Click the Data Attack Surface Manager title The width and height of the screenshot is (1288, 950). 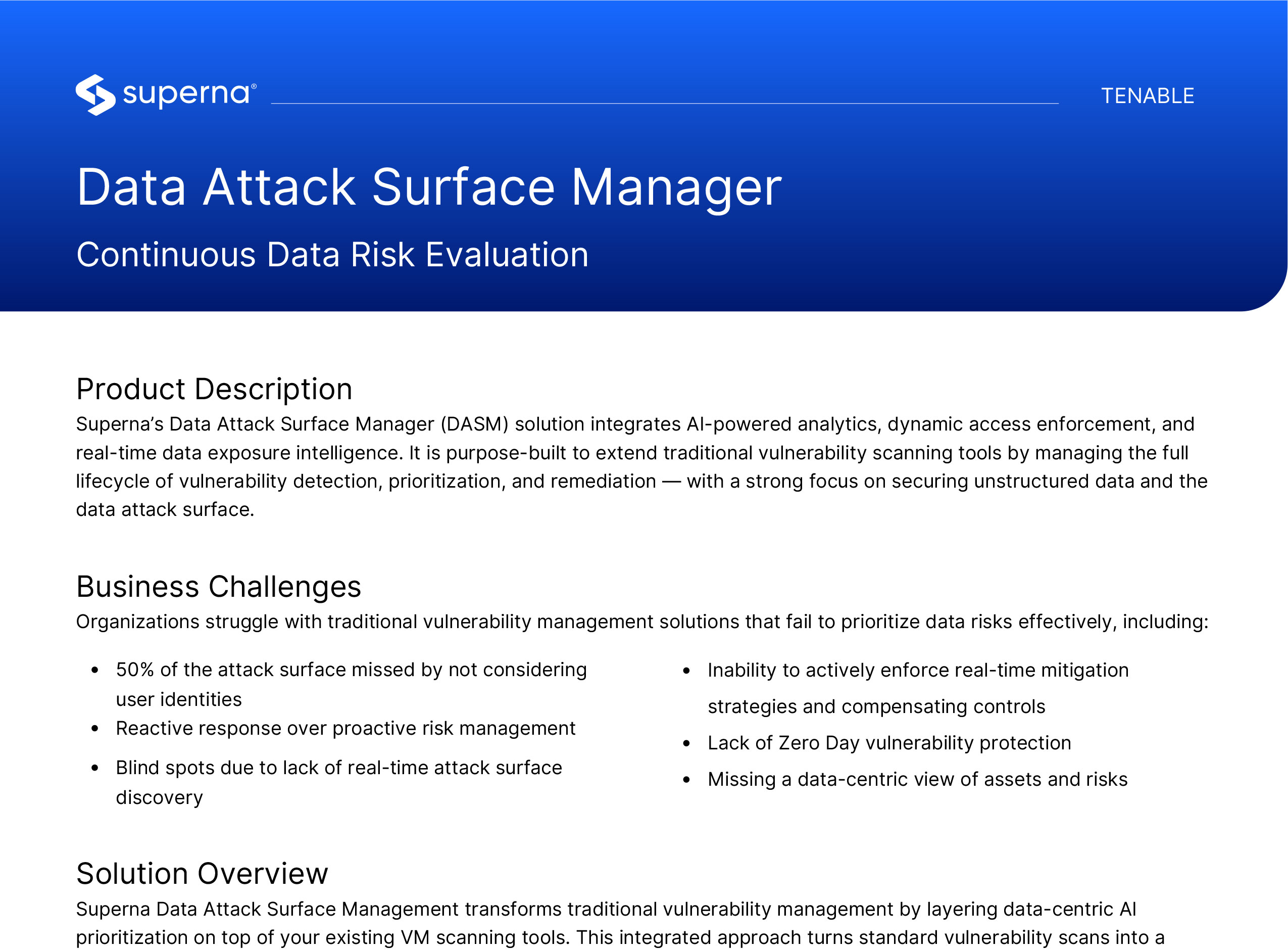tap(429, 187)
